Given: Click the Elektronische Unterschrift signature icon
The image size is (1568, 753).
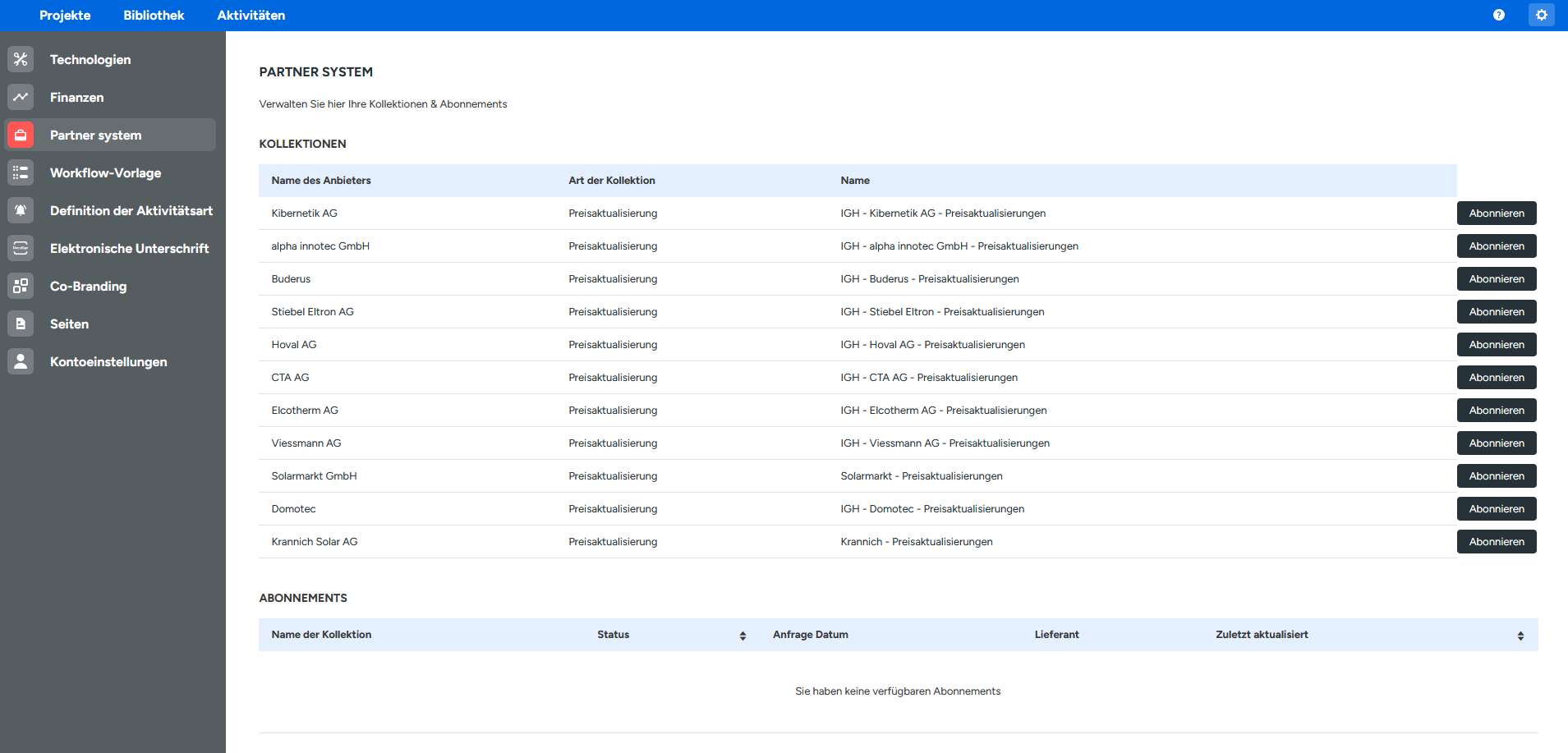Looking at the screenshot, I should [x=21, y=248].
